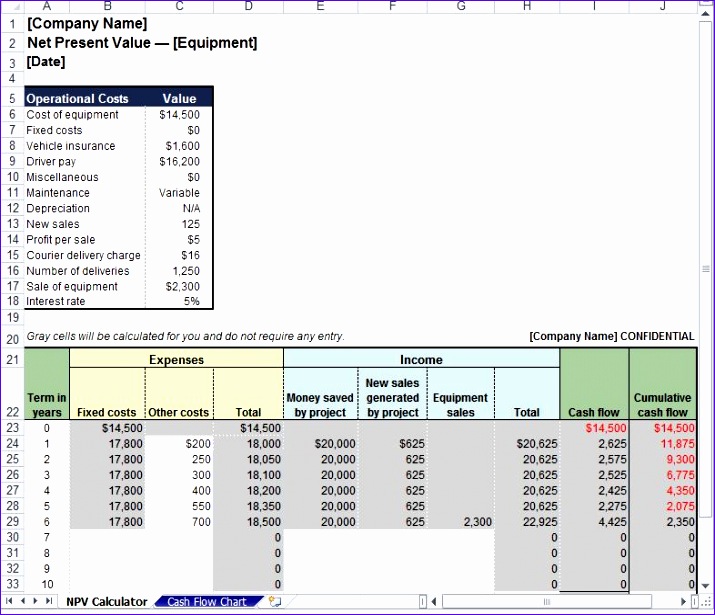Select Other costs cell 700 in year 6
Viewport: 715px width, 615px height.
(179, 522)
